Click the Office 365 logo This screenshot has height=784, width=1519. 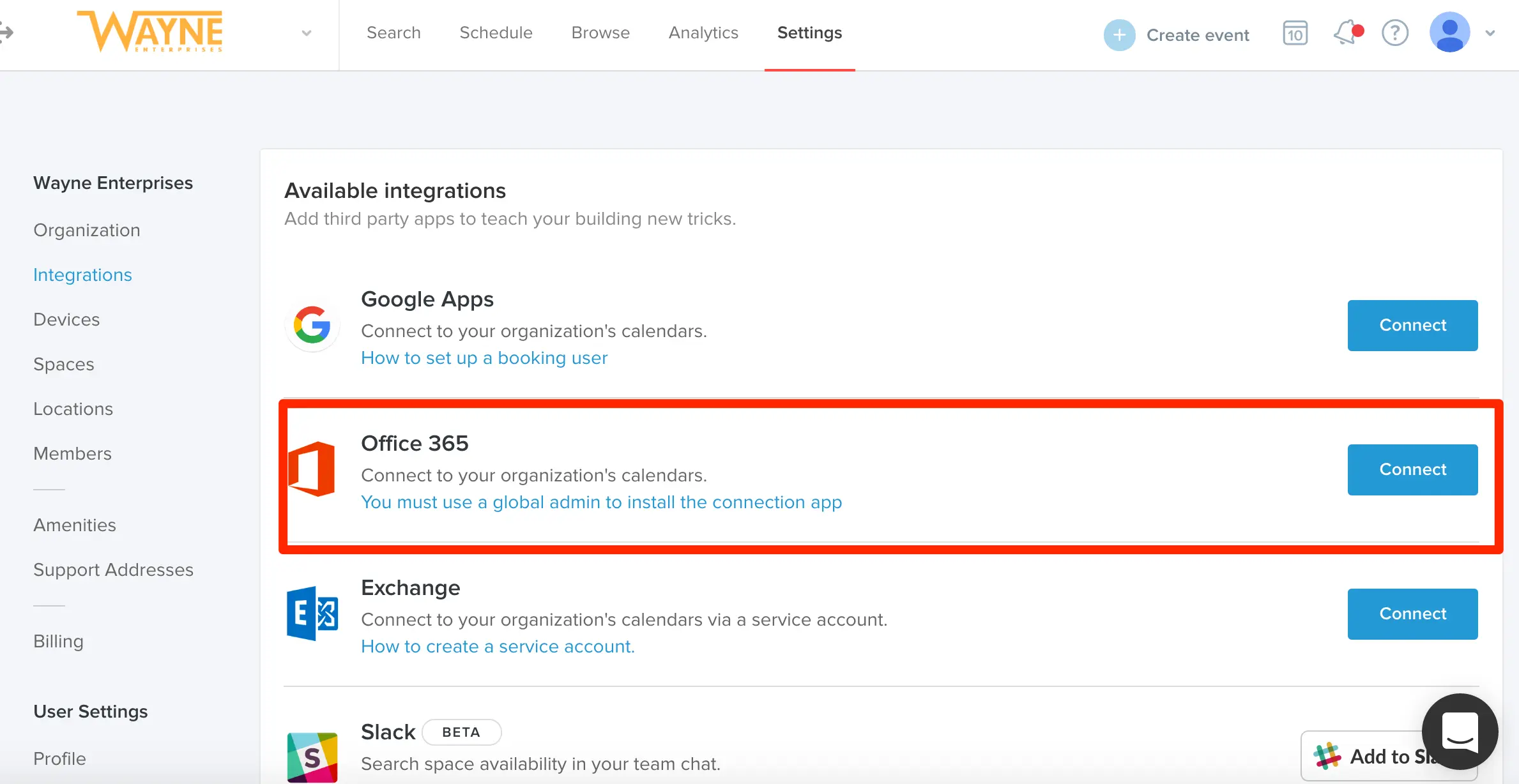(312, 469)
